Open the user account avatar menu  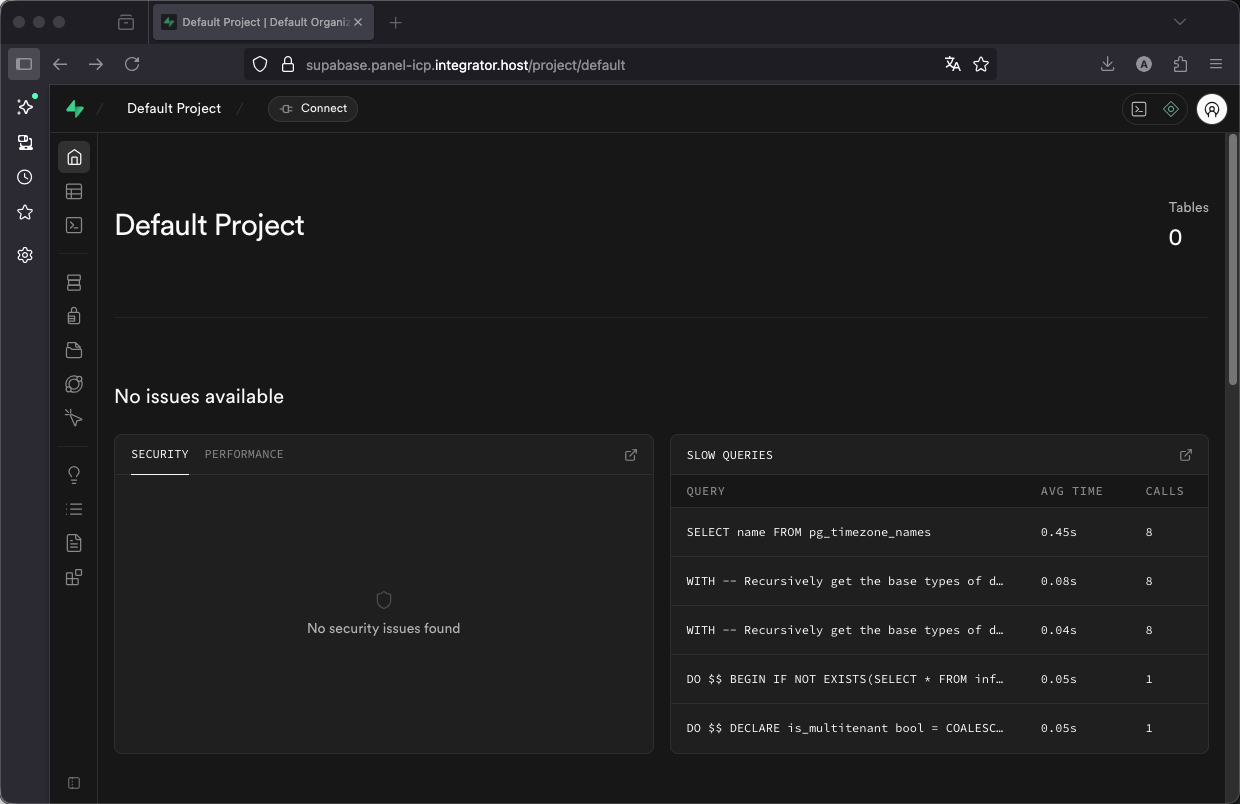tap(1212, 109)
